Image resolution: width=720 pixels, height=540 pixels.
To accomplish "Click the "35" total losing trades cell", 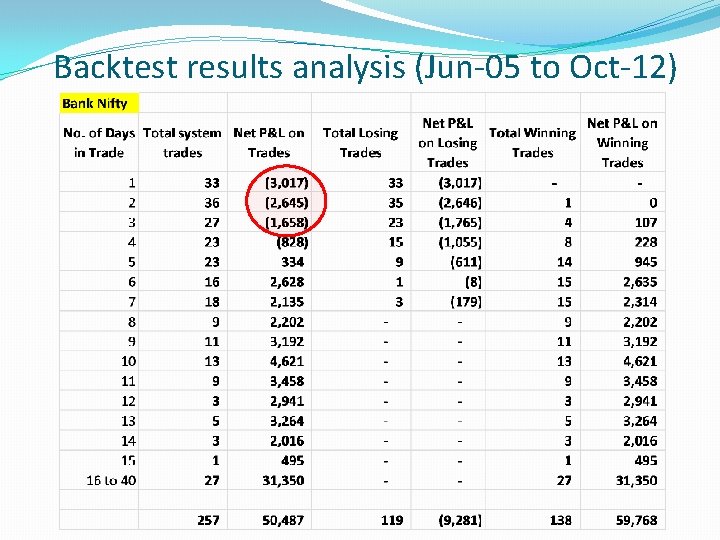I will [x=396, y=202].
